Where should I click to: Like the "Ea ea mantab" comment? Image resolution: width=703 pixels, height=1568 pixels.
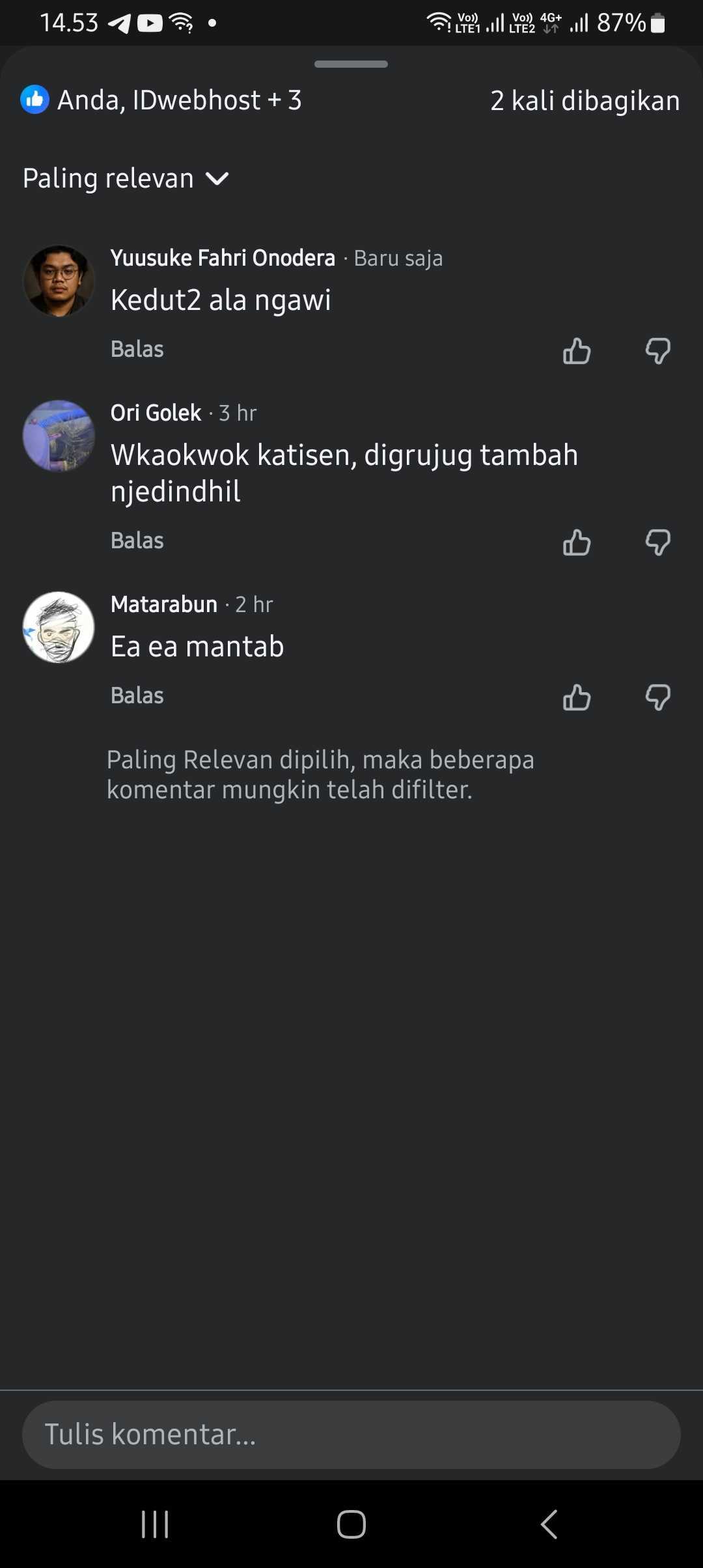click(577, 697)
